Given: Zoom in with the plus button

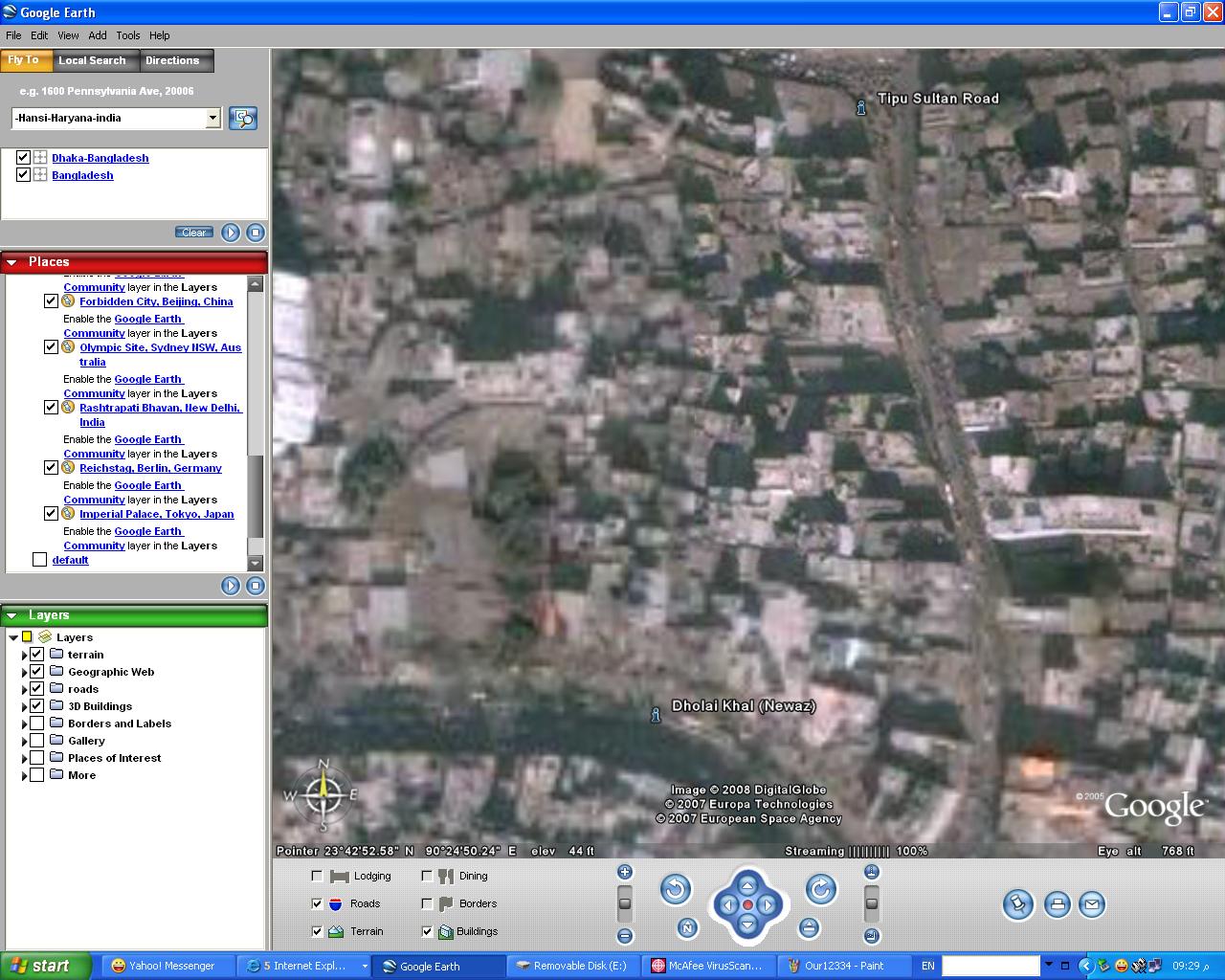Looking at the screenshot, I should pyautogui.click(x=625, y=872).
